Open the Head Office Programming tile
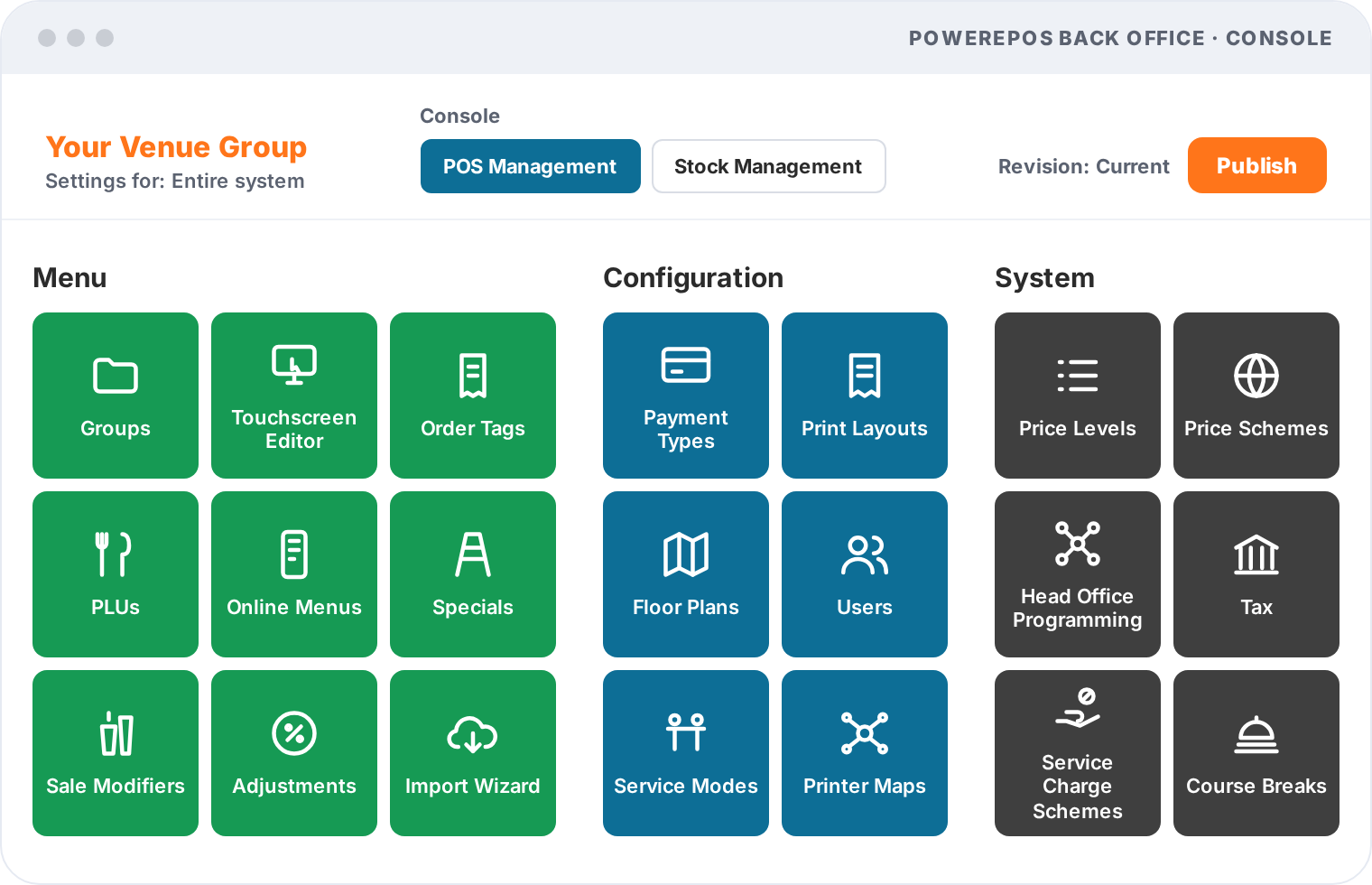This screenshot has width=1372, height=885. pos(1078,574)
